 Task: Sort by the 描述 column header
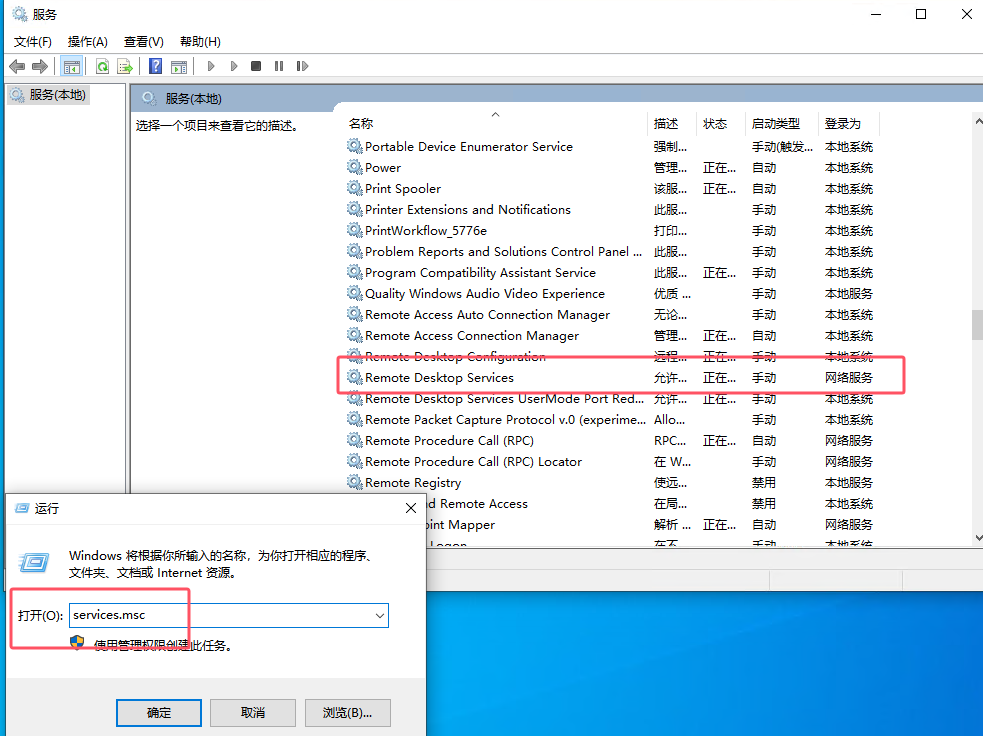671,124
